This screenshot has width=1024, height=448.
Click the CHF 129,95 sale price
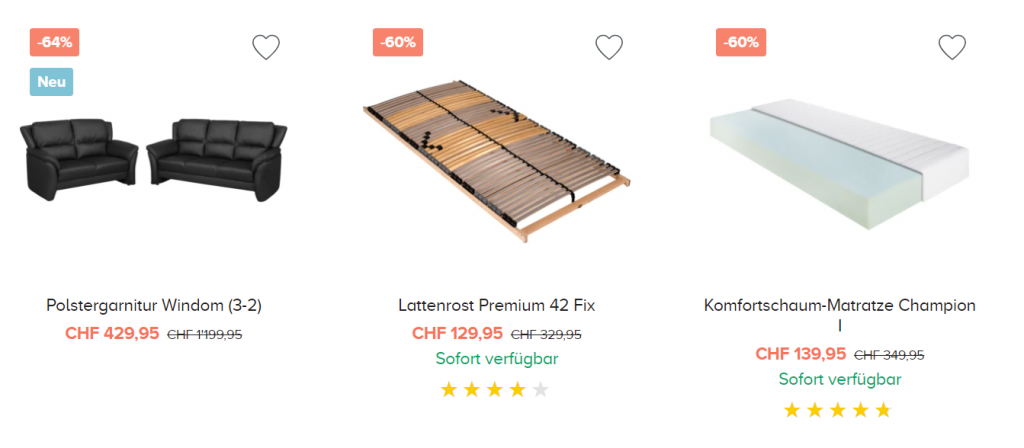pos(457,334)
